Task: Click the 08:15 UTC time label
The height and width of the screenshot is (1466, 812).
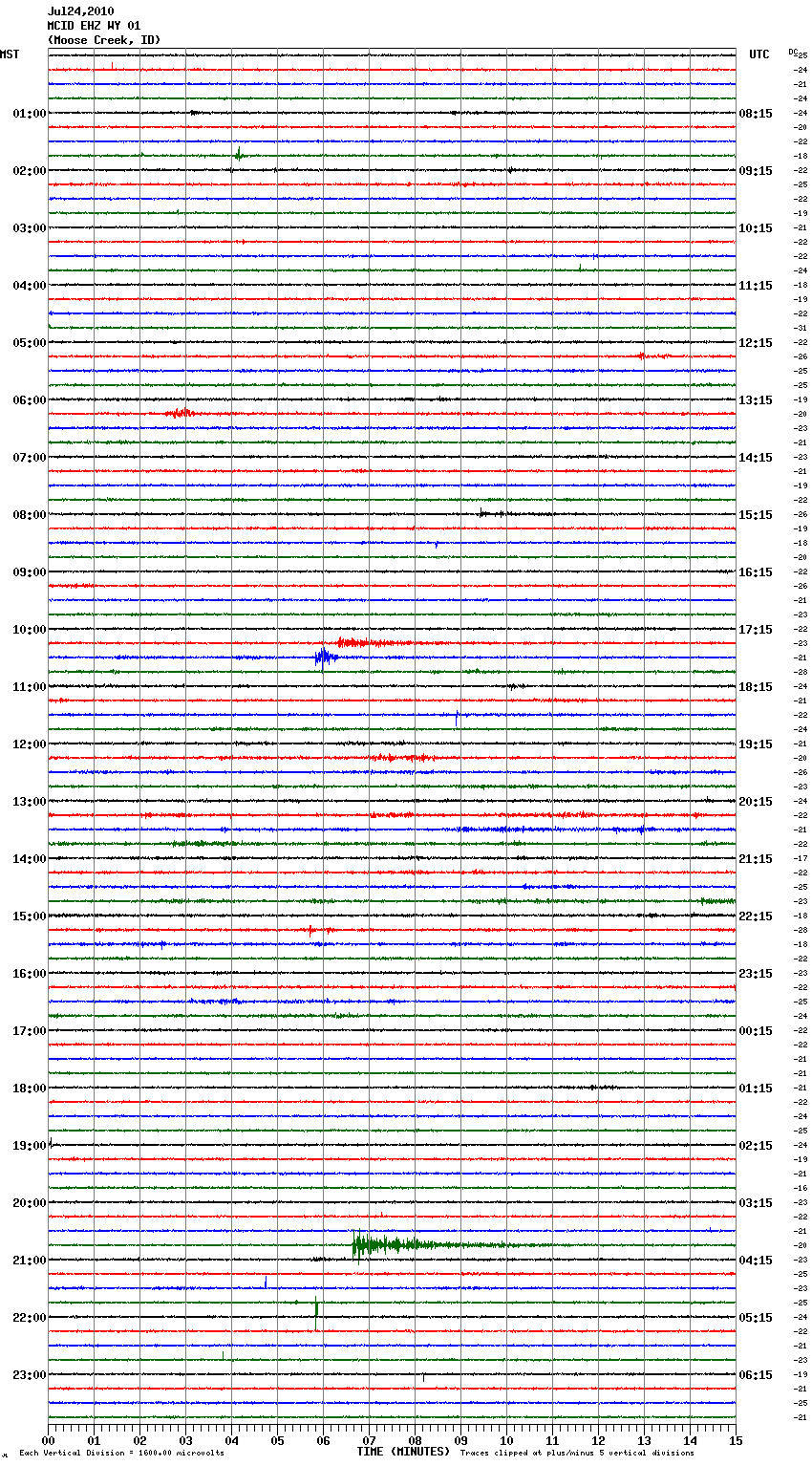Action: (x=756, y=114)
